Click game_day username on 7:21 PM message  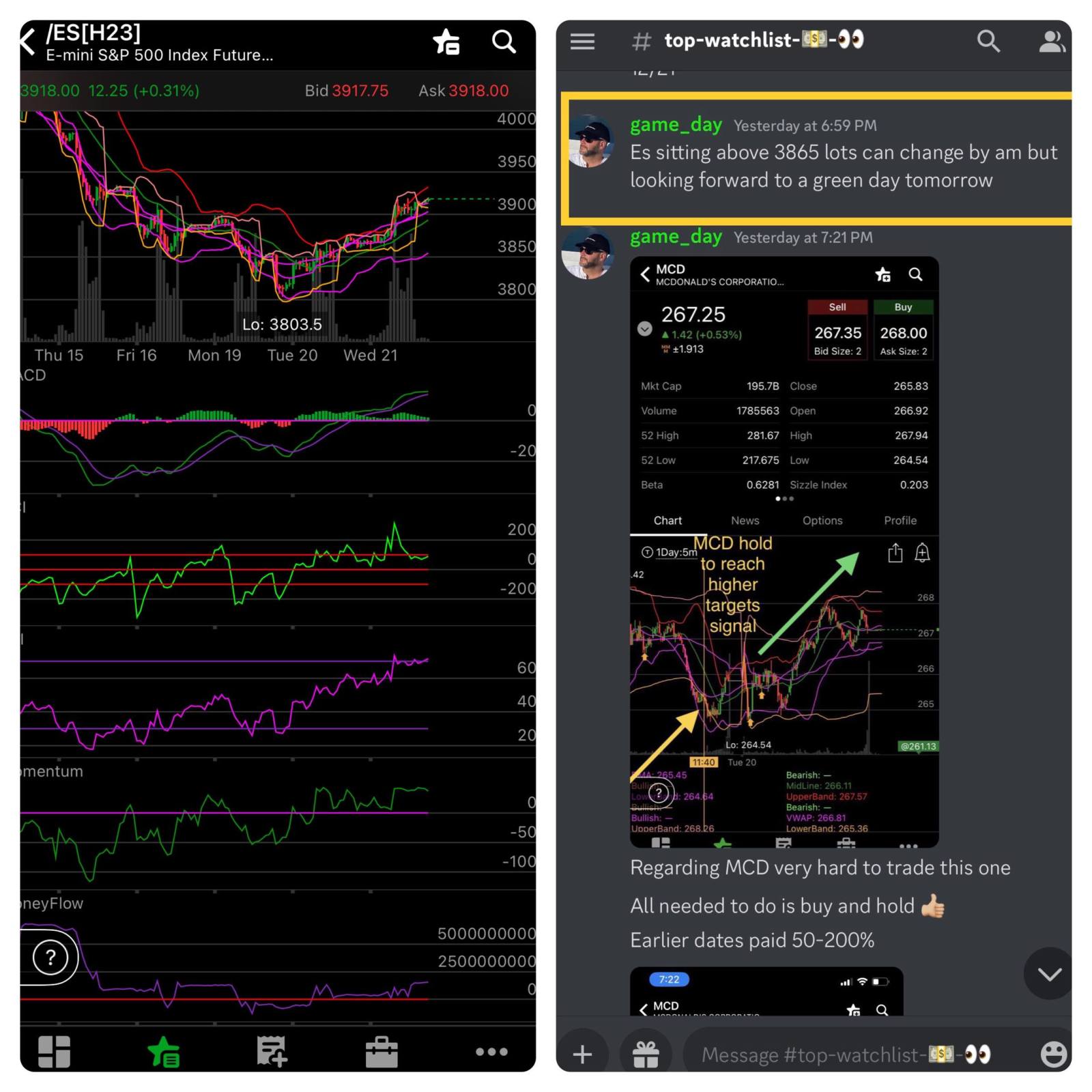coord(676,237)
